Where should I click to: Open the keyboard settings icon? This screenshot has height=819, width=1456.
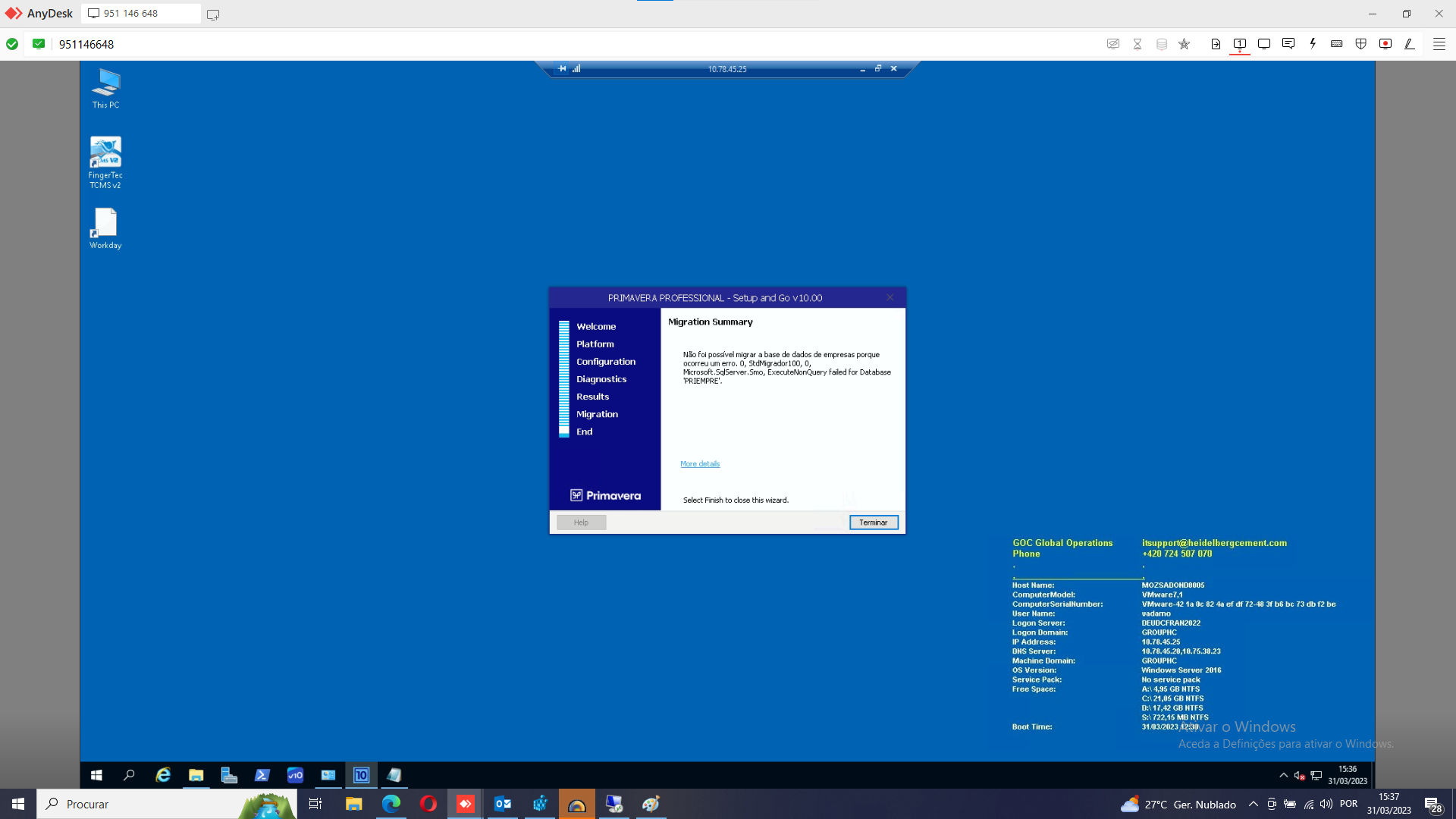click(x=1337, y=44)
